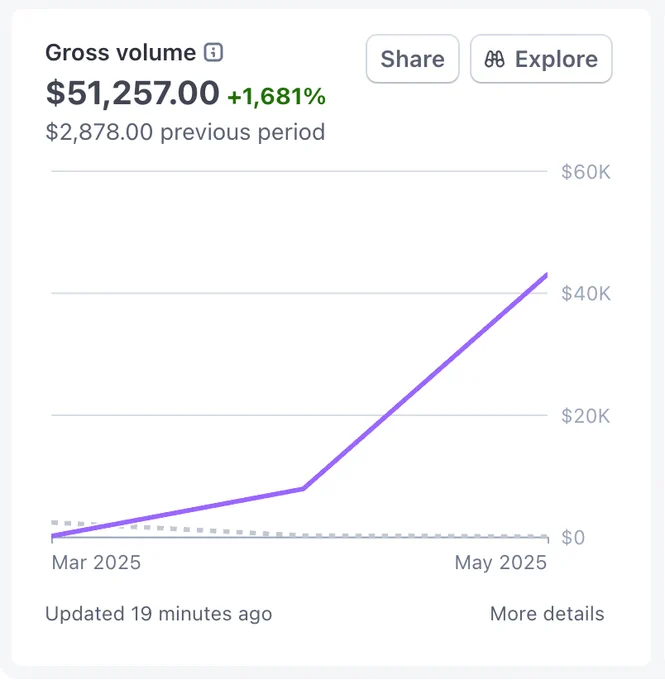Open the More details link
665x680 pixels.
(x=547, y=614)
